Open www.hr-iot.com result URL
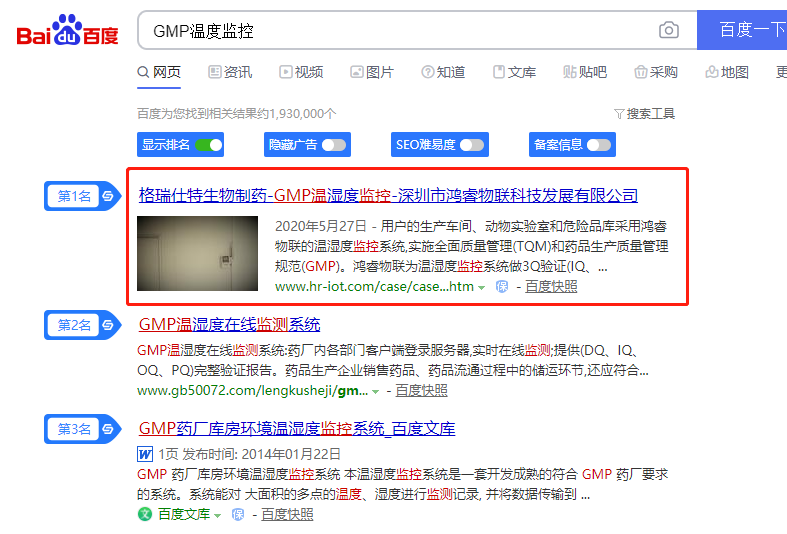787x534 pixels. coord(374,287)
